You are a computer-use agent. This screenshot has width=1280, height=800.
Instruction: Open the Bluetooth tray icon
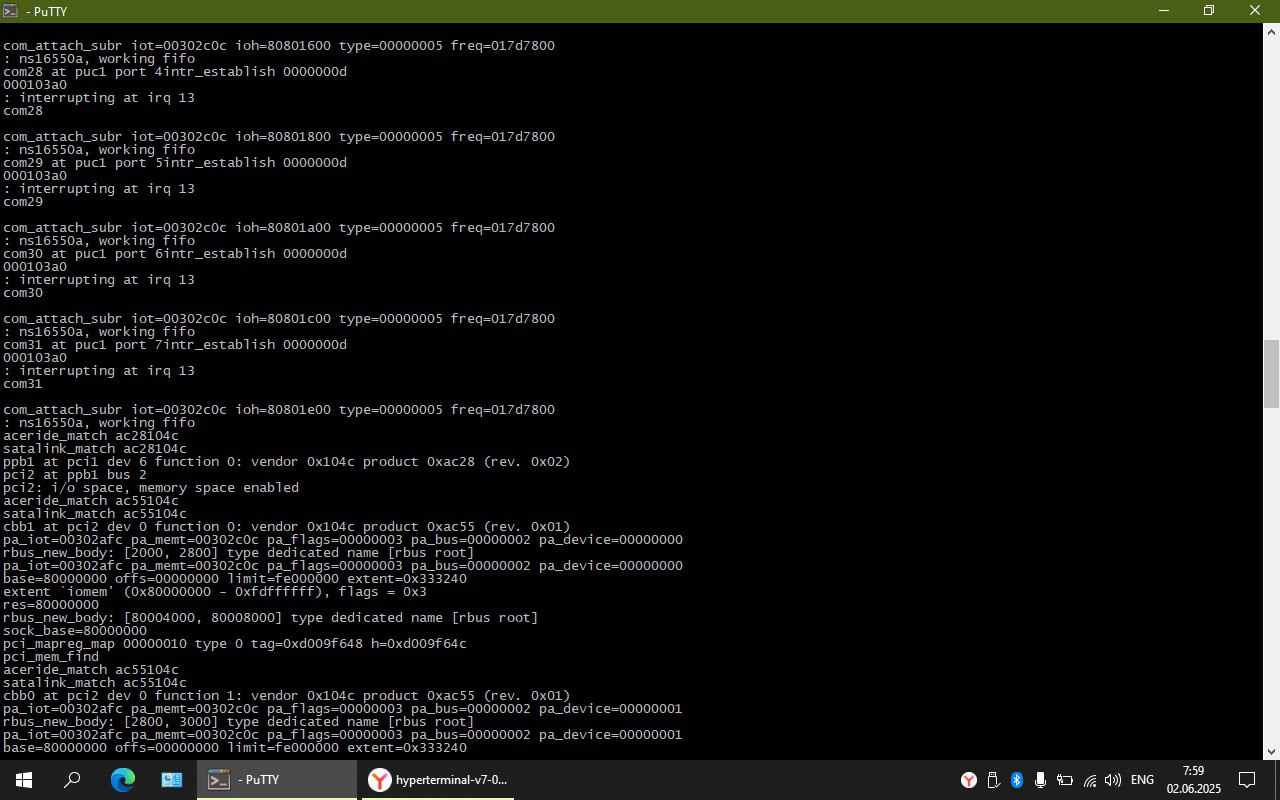pyautogui.click(x=1017, y=780)
